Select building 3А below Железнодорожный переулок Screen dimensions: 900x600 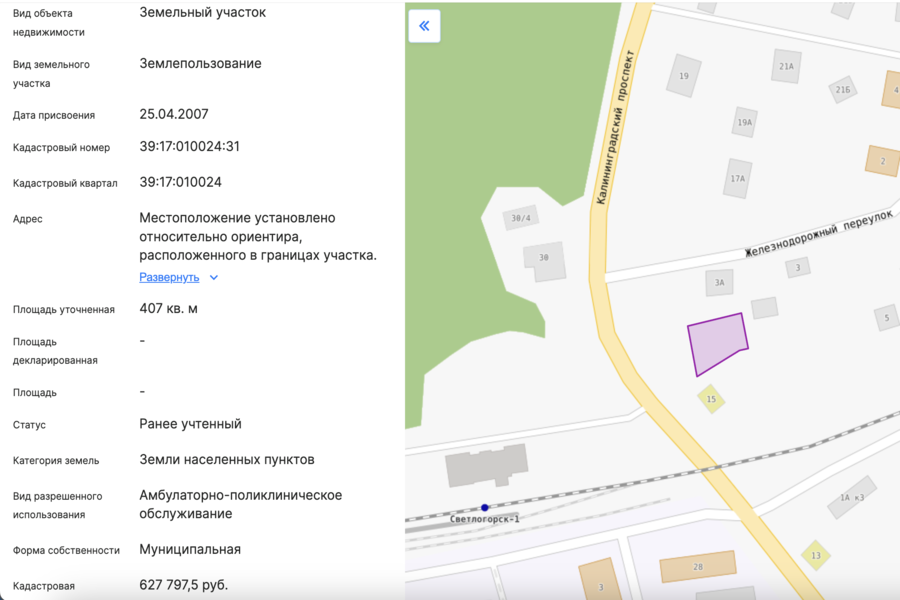[719, 283]
